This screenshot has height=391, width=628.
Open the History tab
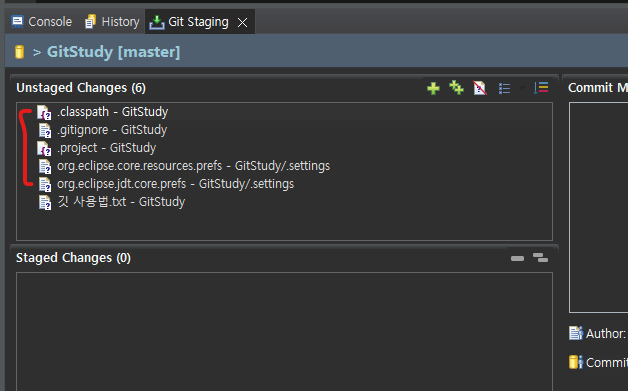point(112,22)
